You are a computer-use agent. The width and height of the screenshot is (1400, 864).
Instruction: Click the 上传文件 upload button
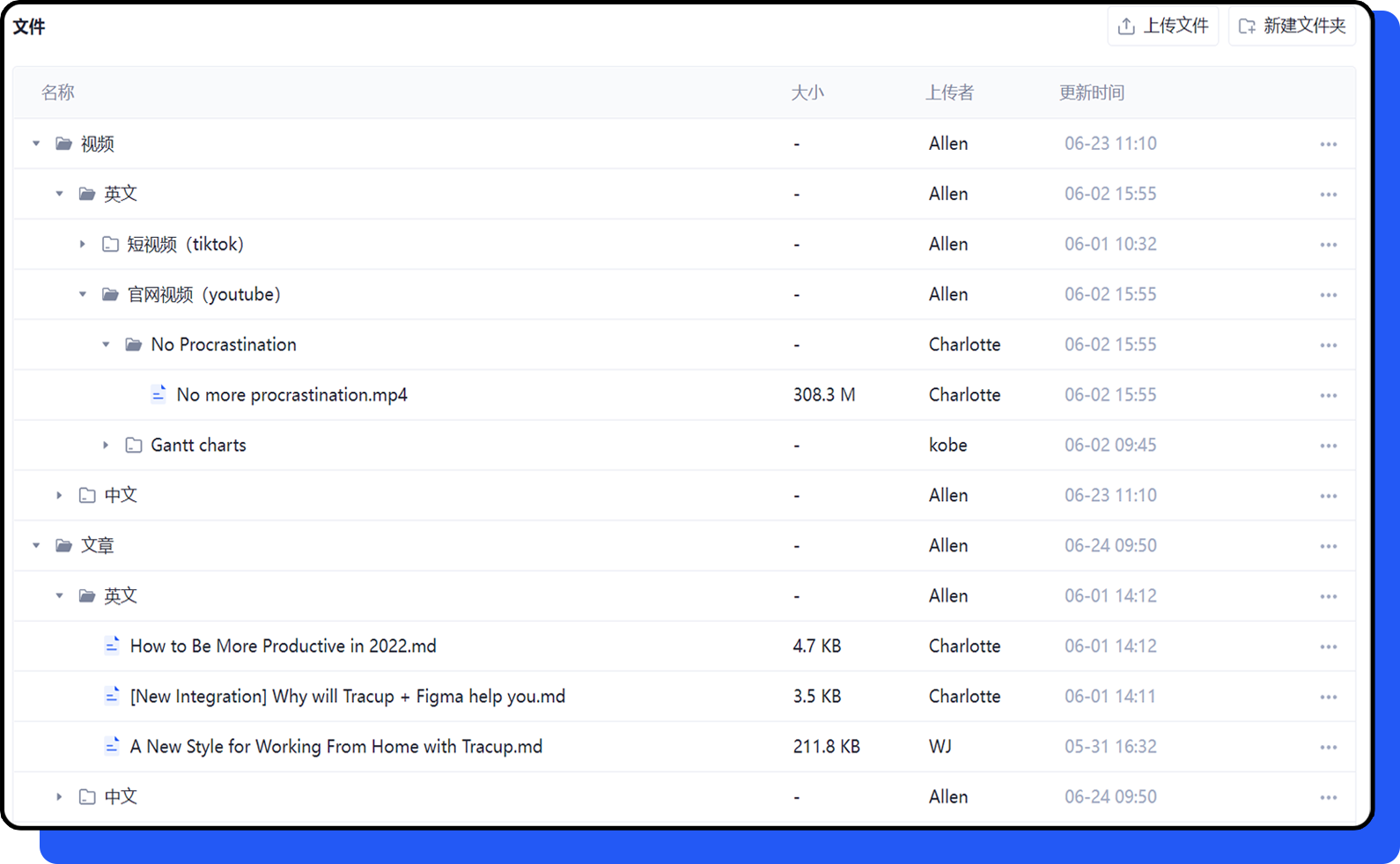pos(1162,26)
